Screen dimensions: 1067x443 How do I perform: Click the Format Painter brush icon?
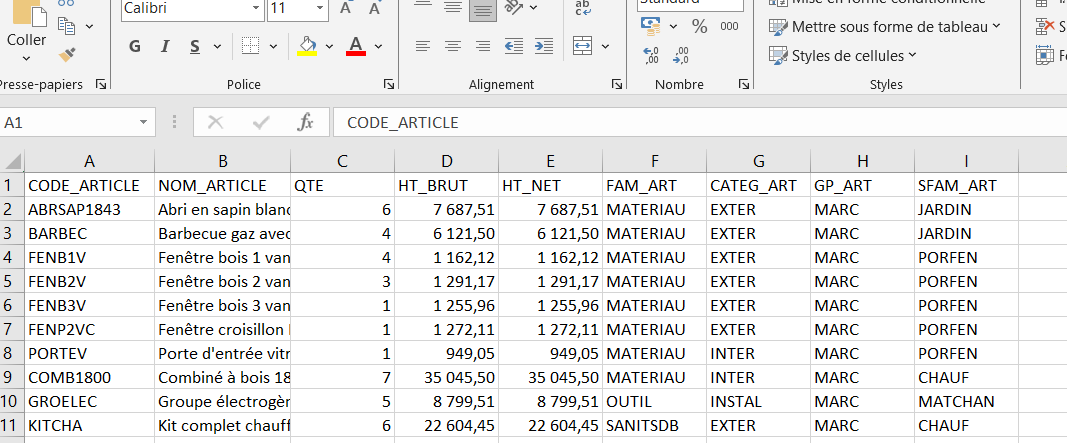pyautogui.click(x=67, y=54)
